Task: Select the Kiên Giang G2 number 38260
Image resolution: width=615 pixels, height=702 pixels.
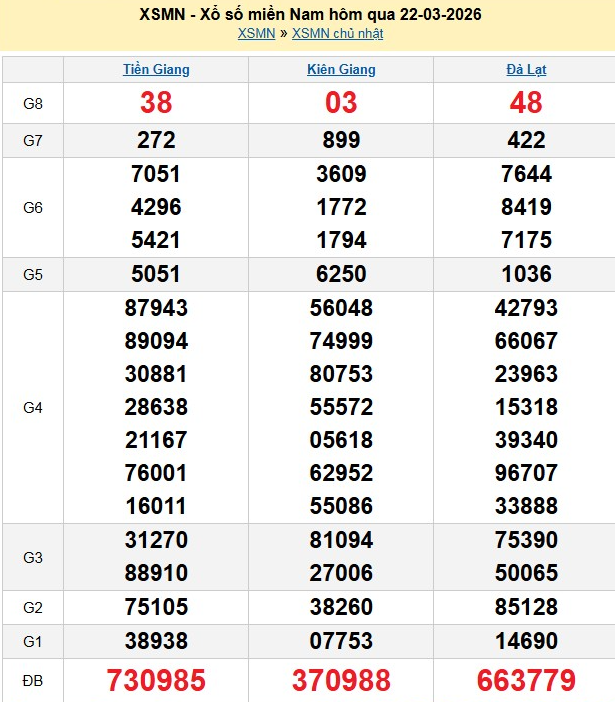Action: 341,607
